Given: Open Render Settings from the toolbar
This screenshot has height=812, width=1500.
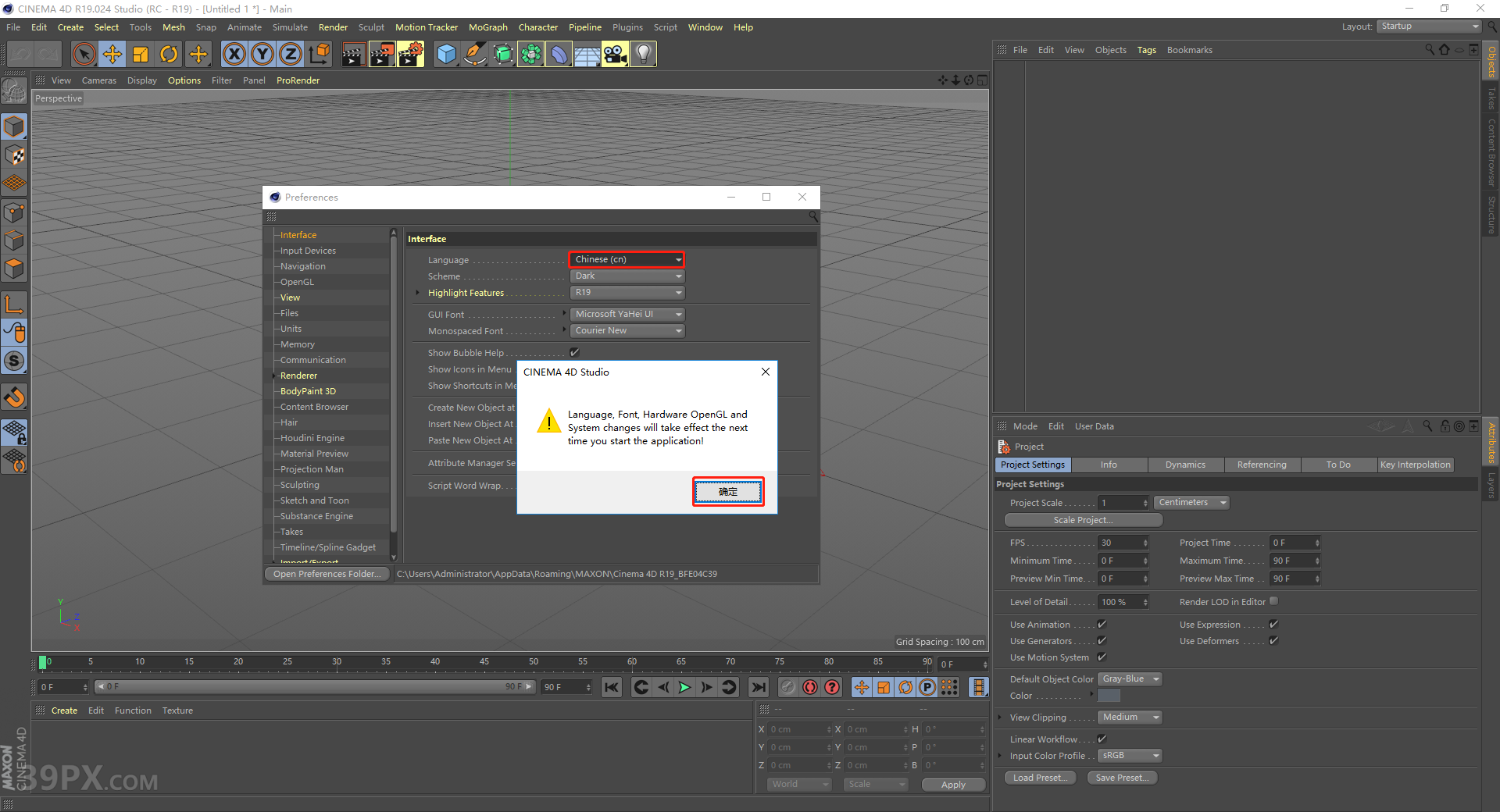Looking at the screenshot, I should [411, 54].
